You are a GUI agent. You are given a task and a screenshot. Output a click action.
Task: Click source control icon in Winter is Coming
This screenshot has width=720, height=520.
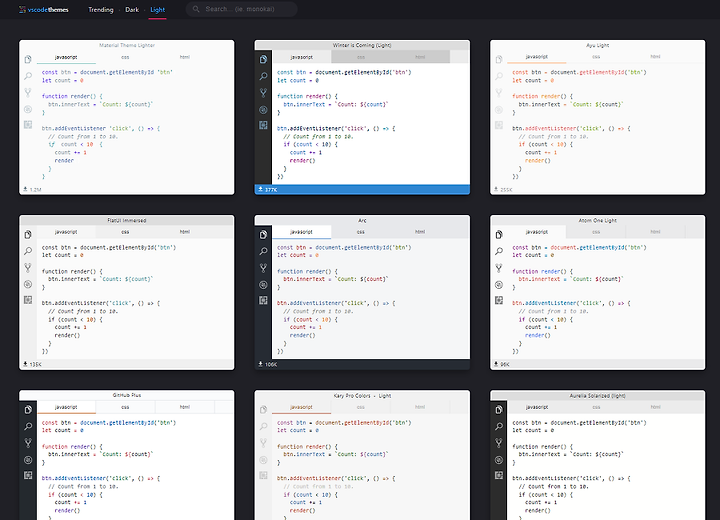(x=263, y=93)
